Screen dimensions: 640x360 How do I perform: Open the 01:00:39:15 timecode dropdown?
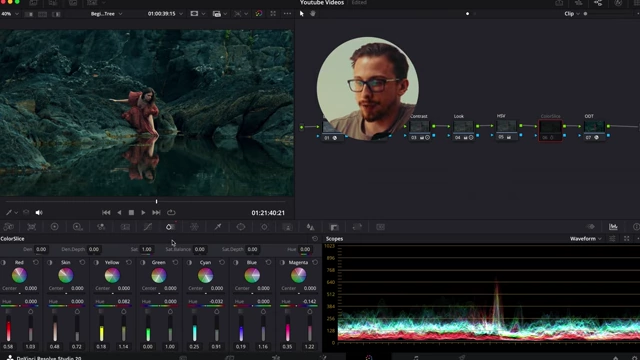[165, 13]
